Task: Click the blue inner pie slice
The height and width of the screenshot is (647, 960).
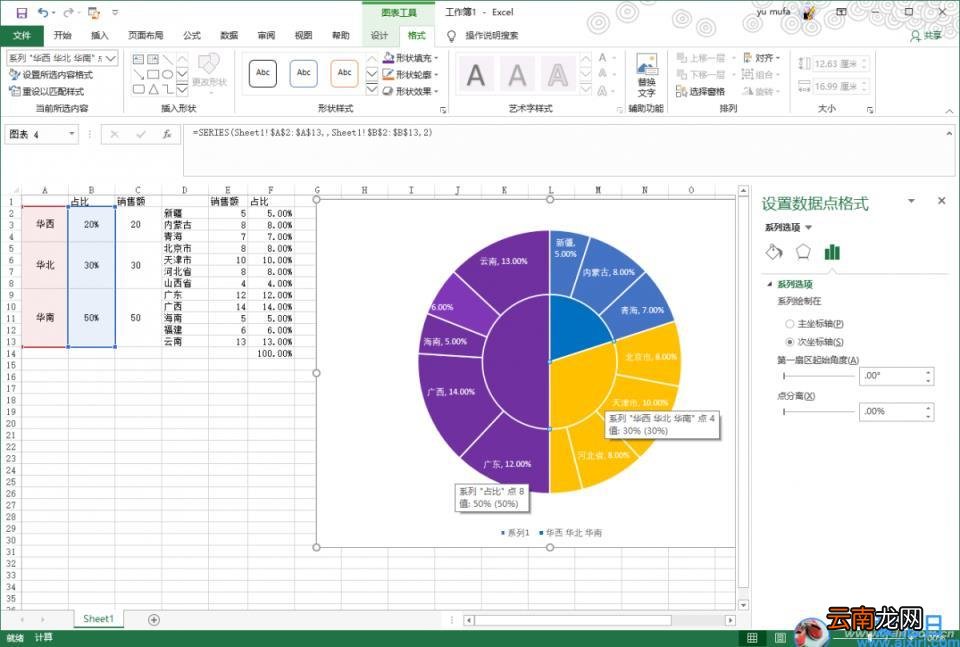Action: pos(577,329)
